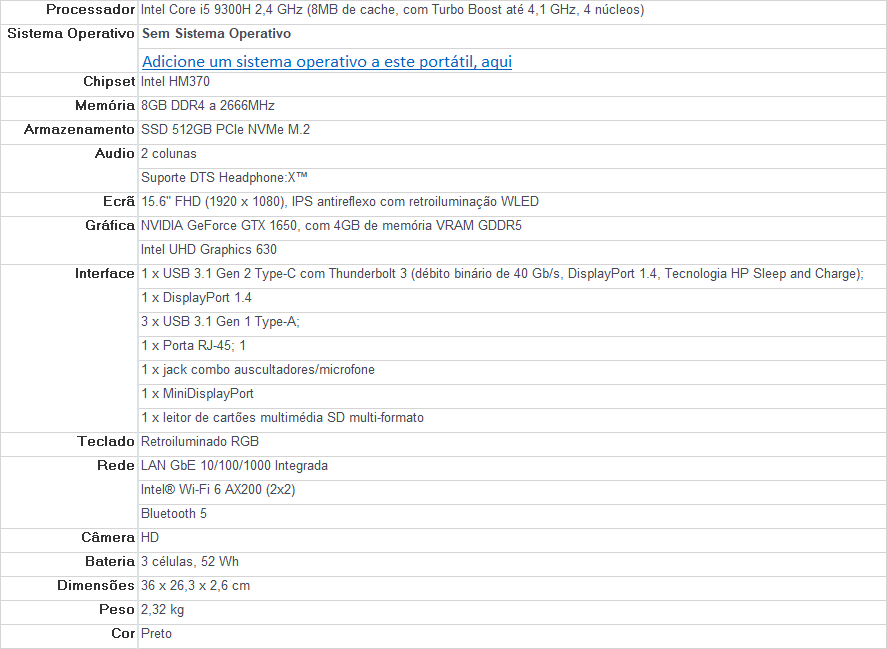Select the '3 células, 52 Wh' battery value
The height and width of the screenshot is (649, 887).
pos(190,562)
